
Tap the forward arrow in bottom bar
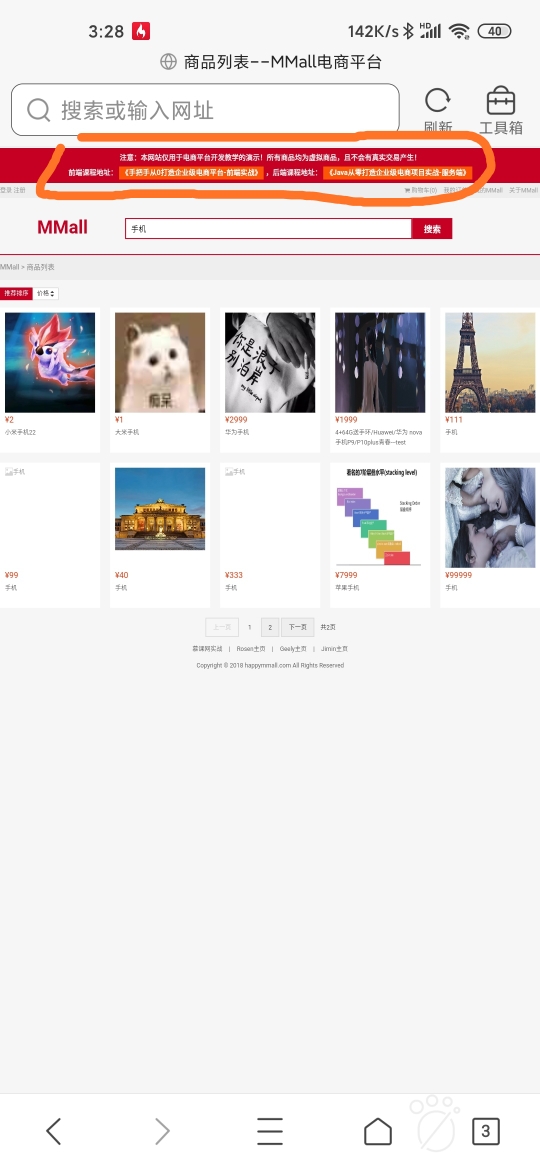coord(162,1131)
